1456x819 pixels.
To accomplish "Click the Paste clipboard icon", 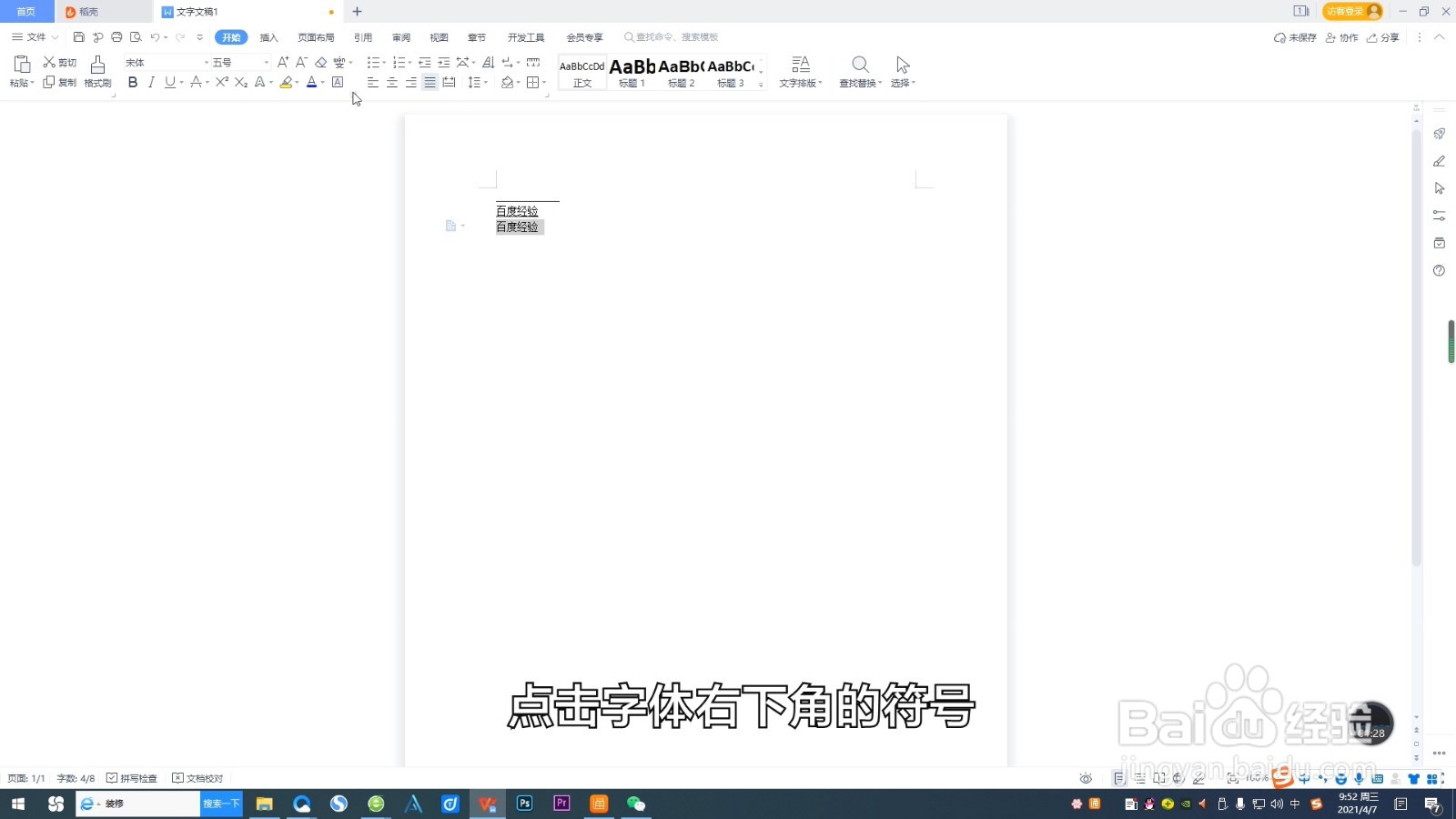I will coord(22,64).
